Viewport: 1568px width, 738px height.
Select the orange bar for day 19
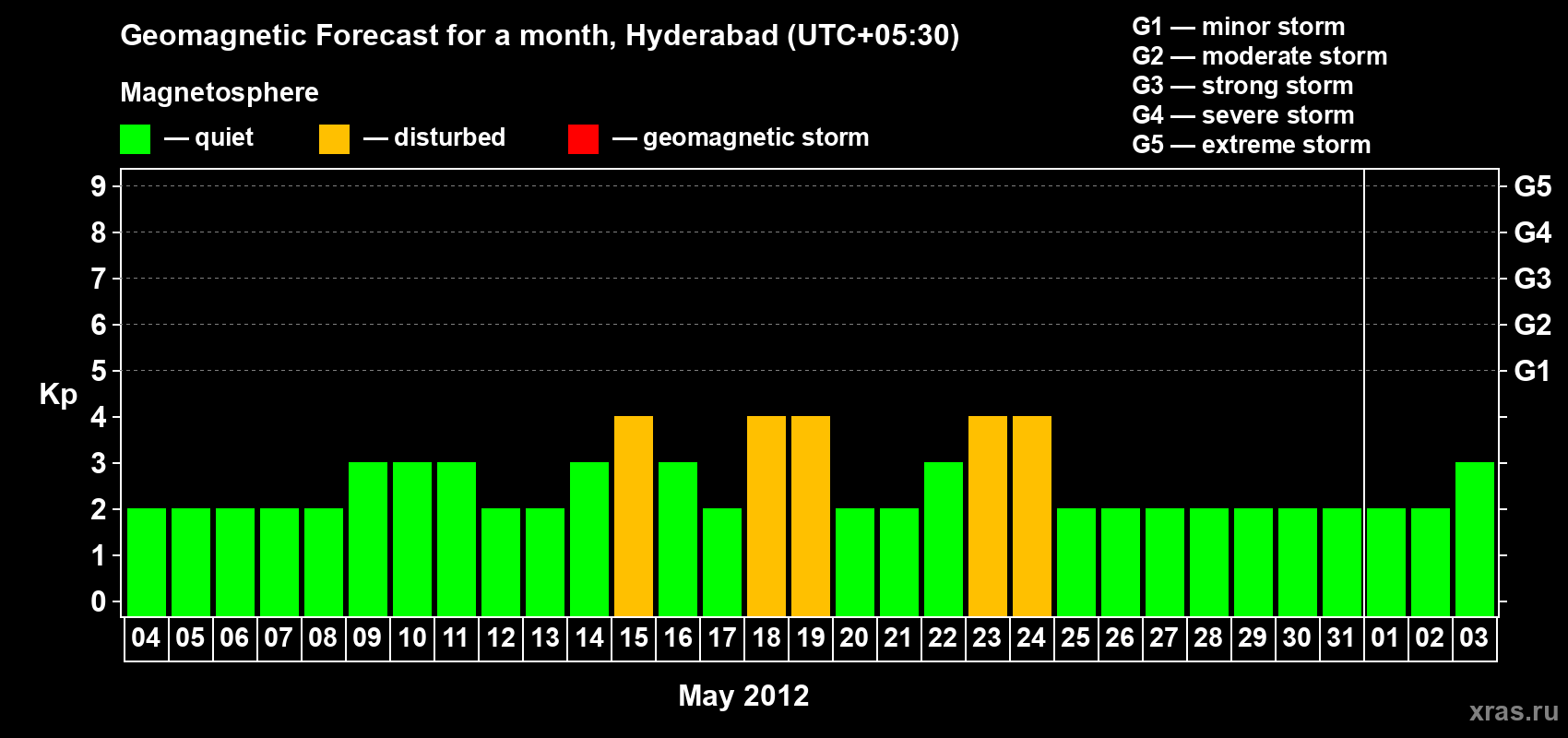[811, 516]
